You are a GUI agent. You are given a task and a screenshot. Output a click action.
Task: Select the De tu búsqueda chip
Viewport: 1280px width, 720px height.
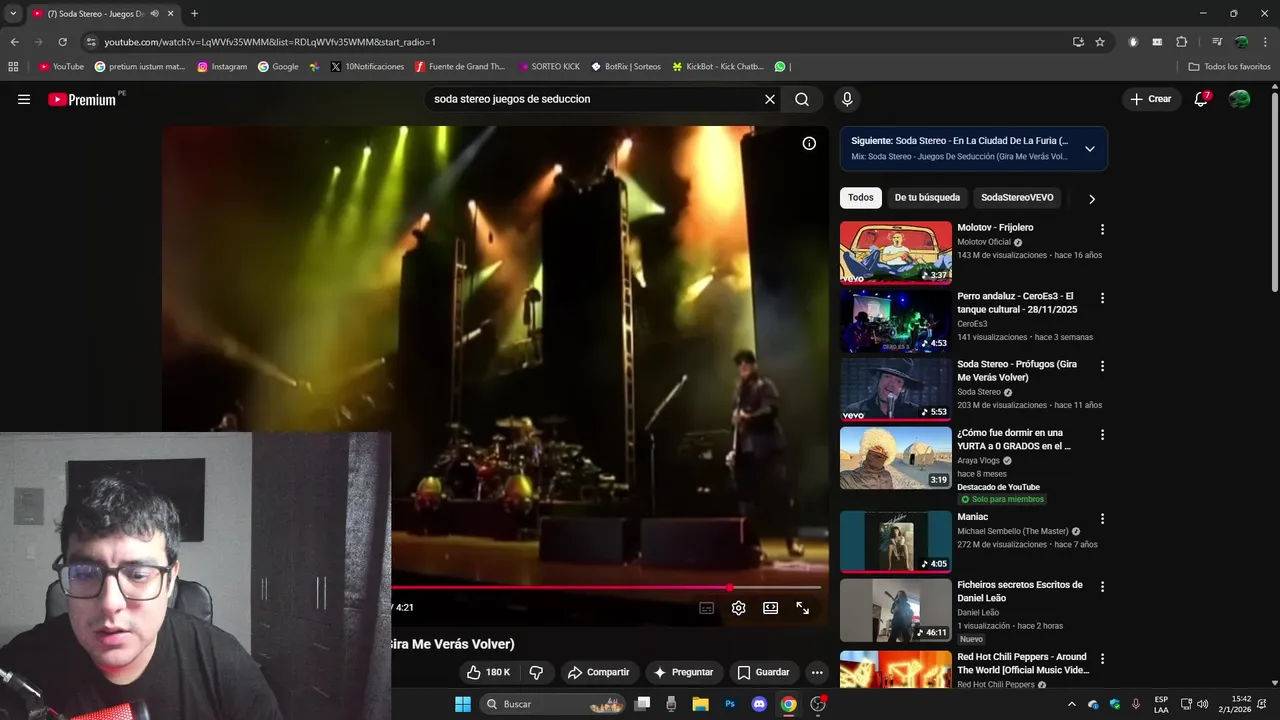click(x=927, y=198)
